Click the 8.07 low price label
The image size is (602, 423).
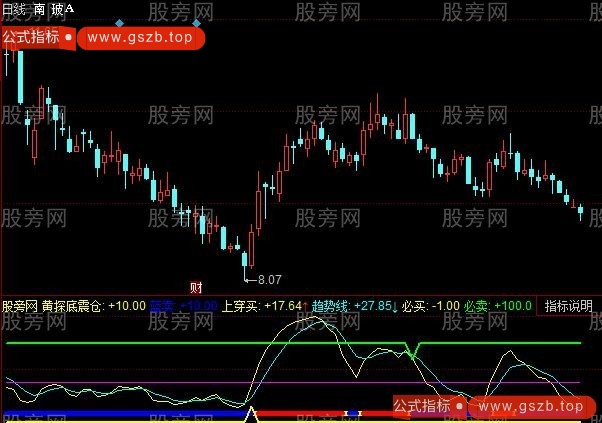click(269, 280)
